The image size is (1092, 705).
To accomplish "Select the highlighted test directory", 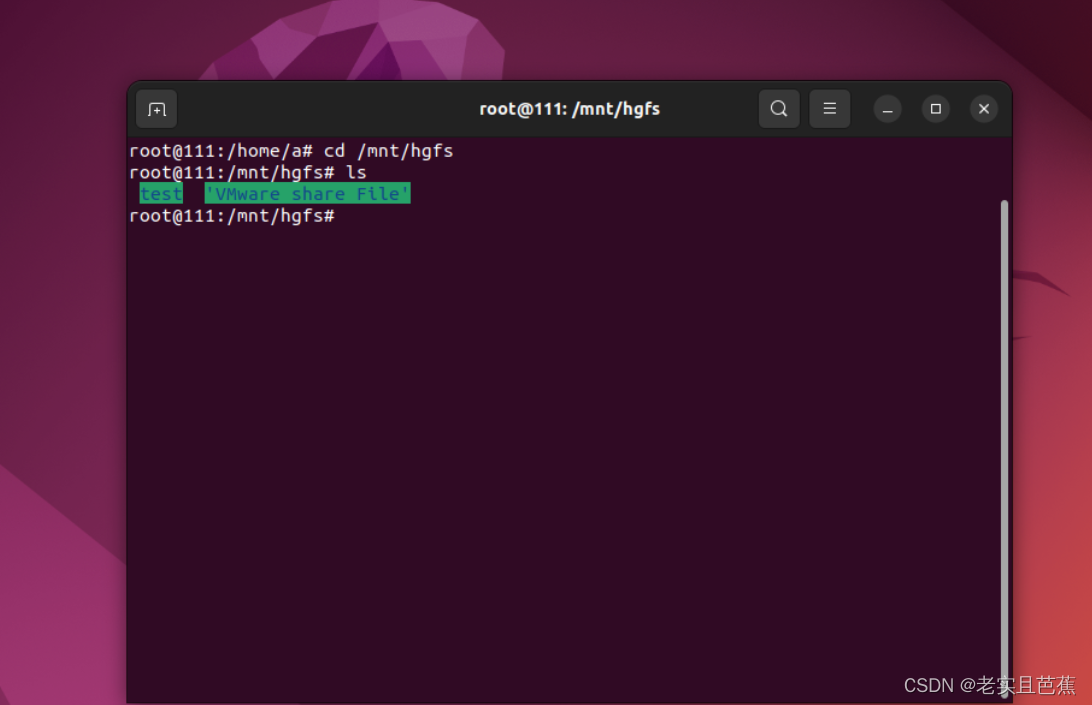I will click(160, 193).
